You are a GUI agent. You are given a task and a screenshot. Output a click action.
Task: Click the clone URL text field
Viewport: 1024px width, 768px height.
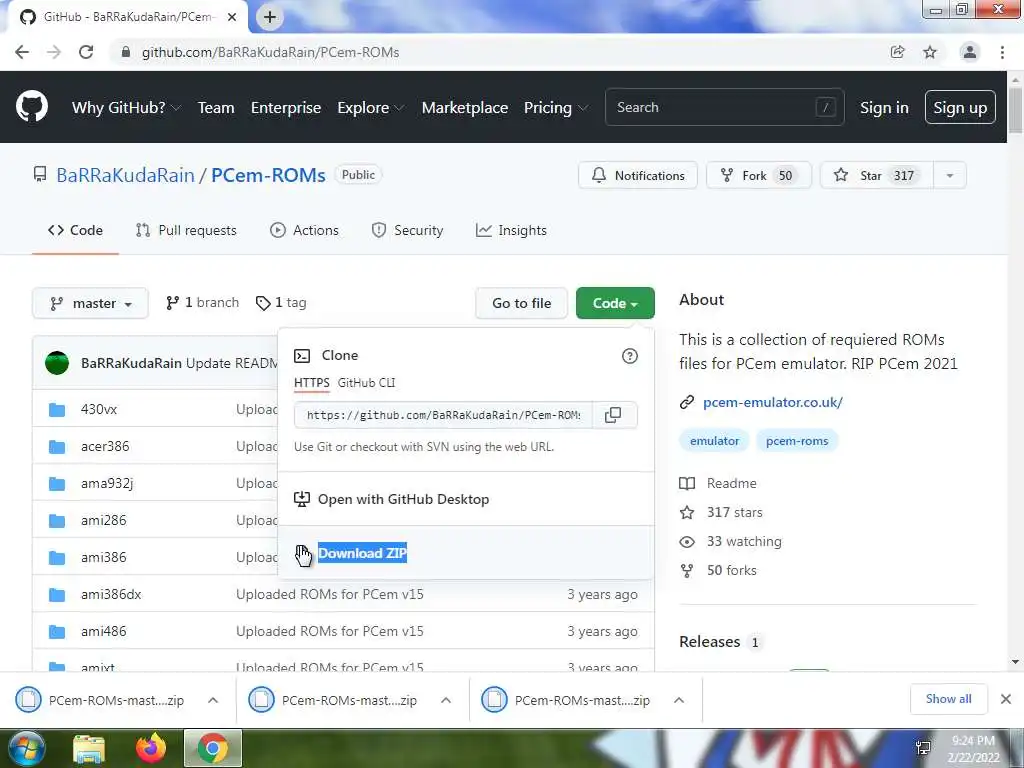click(443, 415)
